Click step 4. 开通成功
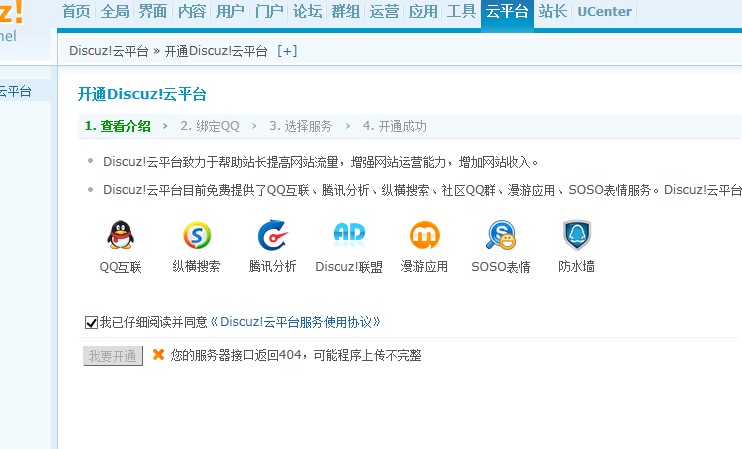This screenshot has width=742, height=449. click(x=395, y=126)
